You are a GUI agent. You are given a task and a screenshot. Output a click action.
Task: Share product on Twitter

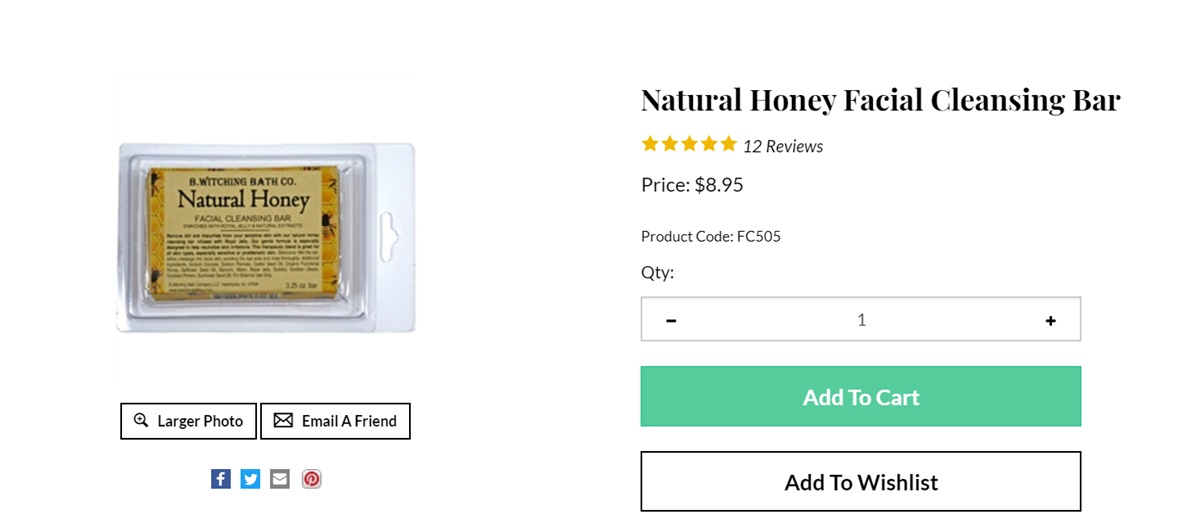point(250,479)
